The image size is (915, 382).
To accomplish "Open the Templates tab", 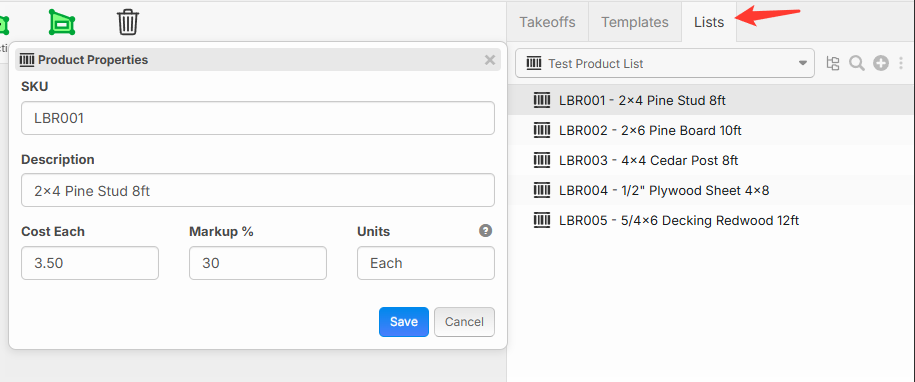I will click(x=635, y=22).
